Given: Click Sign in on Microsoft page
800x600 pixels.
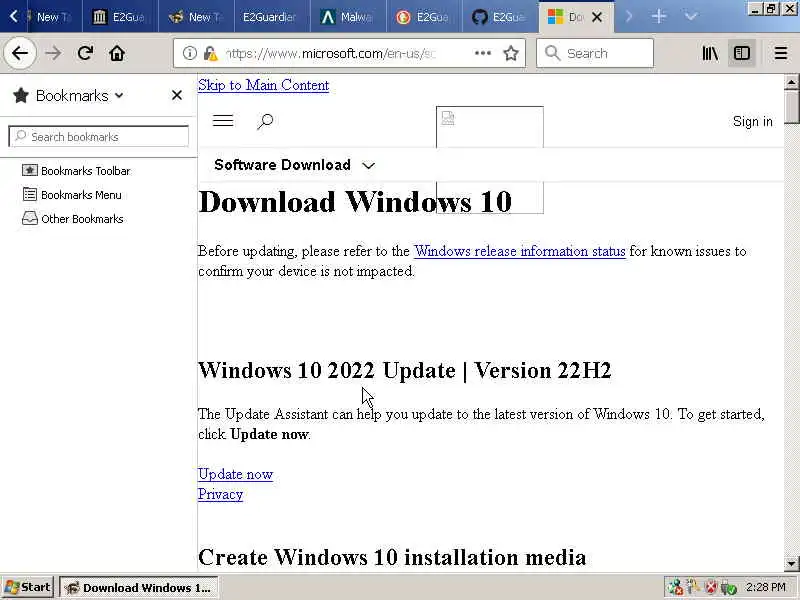Looking at the screenshot, I should pos(753,121).
